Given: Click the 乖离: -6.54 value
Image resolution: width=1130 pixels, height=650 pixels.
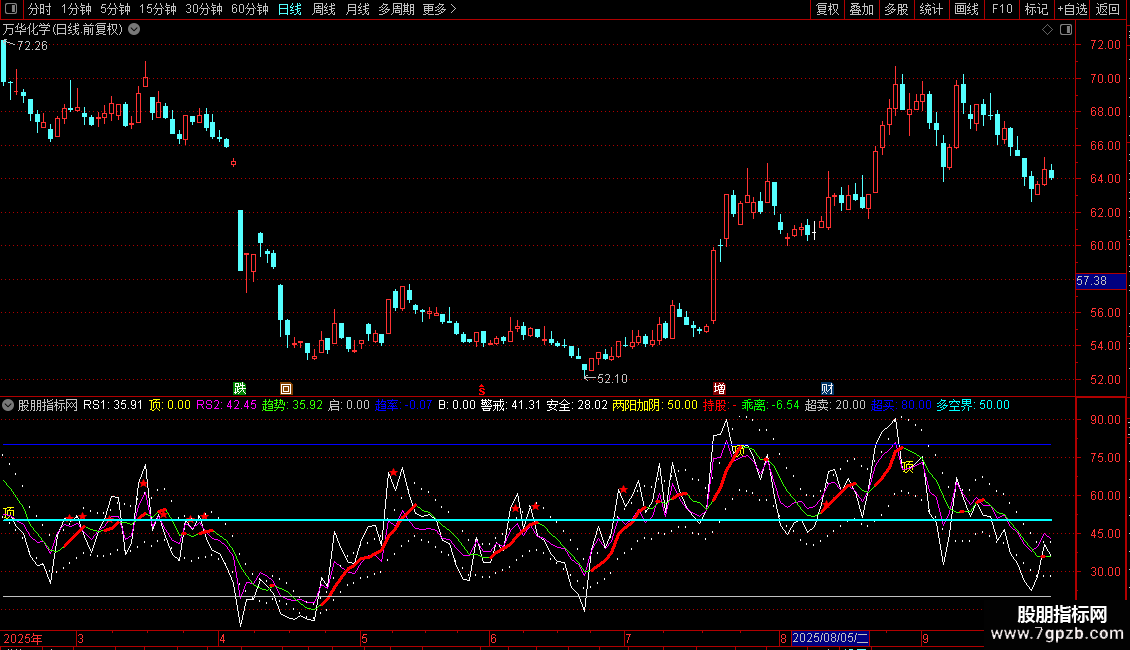Looking at the screenshot, I should (x=770, y=406).
